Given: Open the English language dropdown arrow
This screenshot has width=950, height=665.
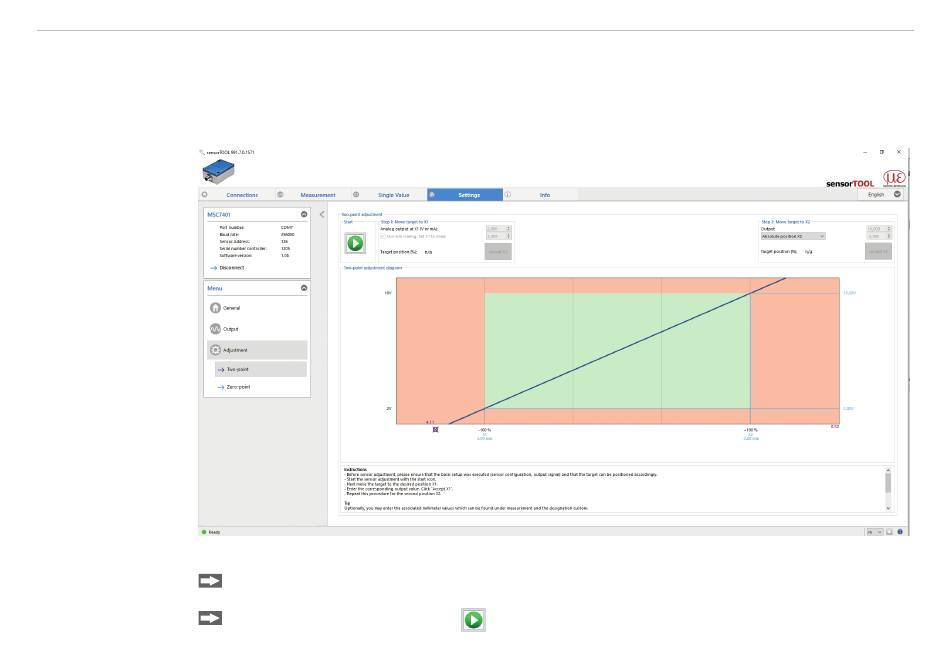Looking at the screenshot, I should point(897,194).
